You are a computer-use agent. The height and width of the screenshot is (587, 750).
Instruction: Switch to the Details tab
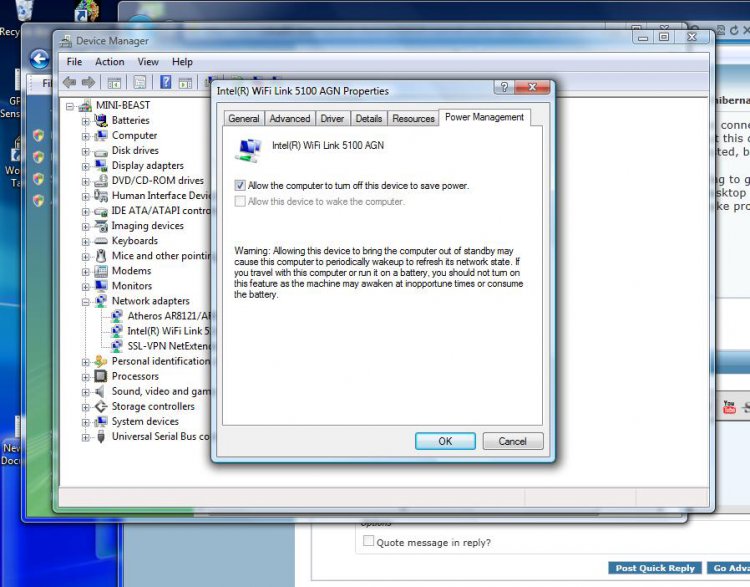[369, 119]
